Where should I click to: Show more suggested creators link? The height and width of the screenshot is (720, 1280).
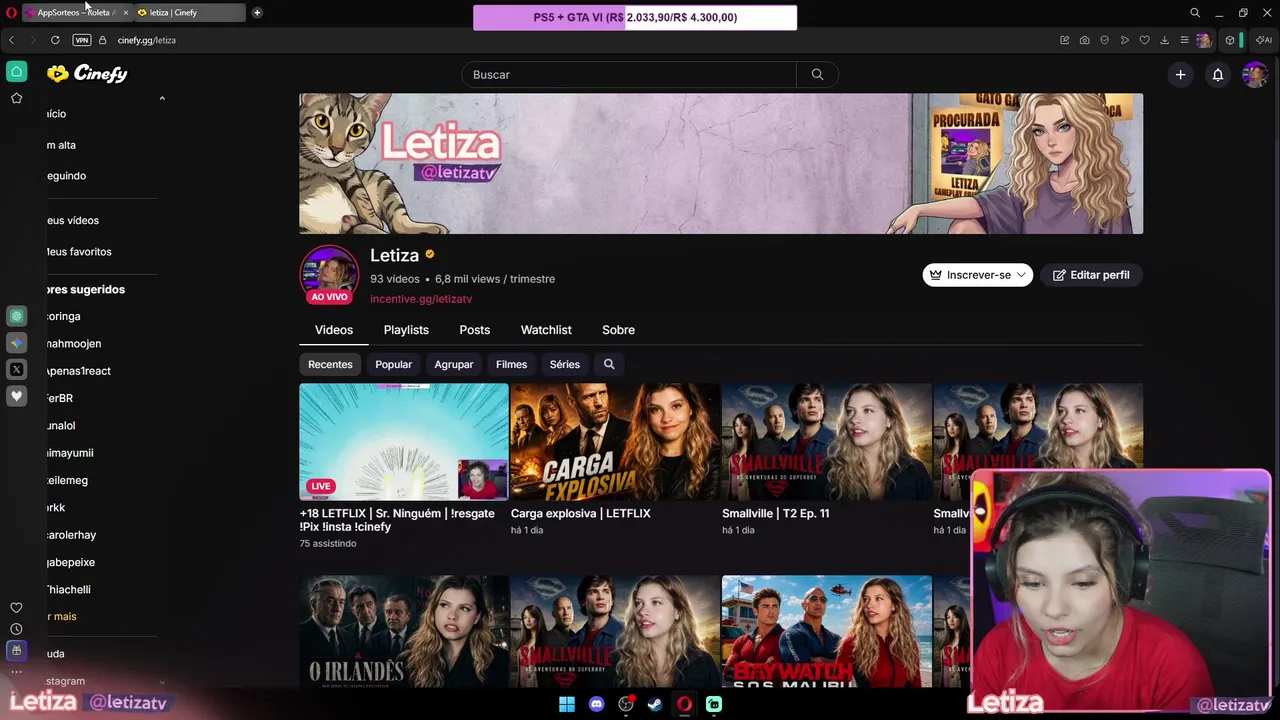tap(61, 617)
